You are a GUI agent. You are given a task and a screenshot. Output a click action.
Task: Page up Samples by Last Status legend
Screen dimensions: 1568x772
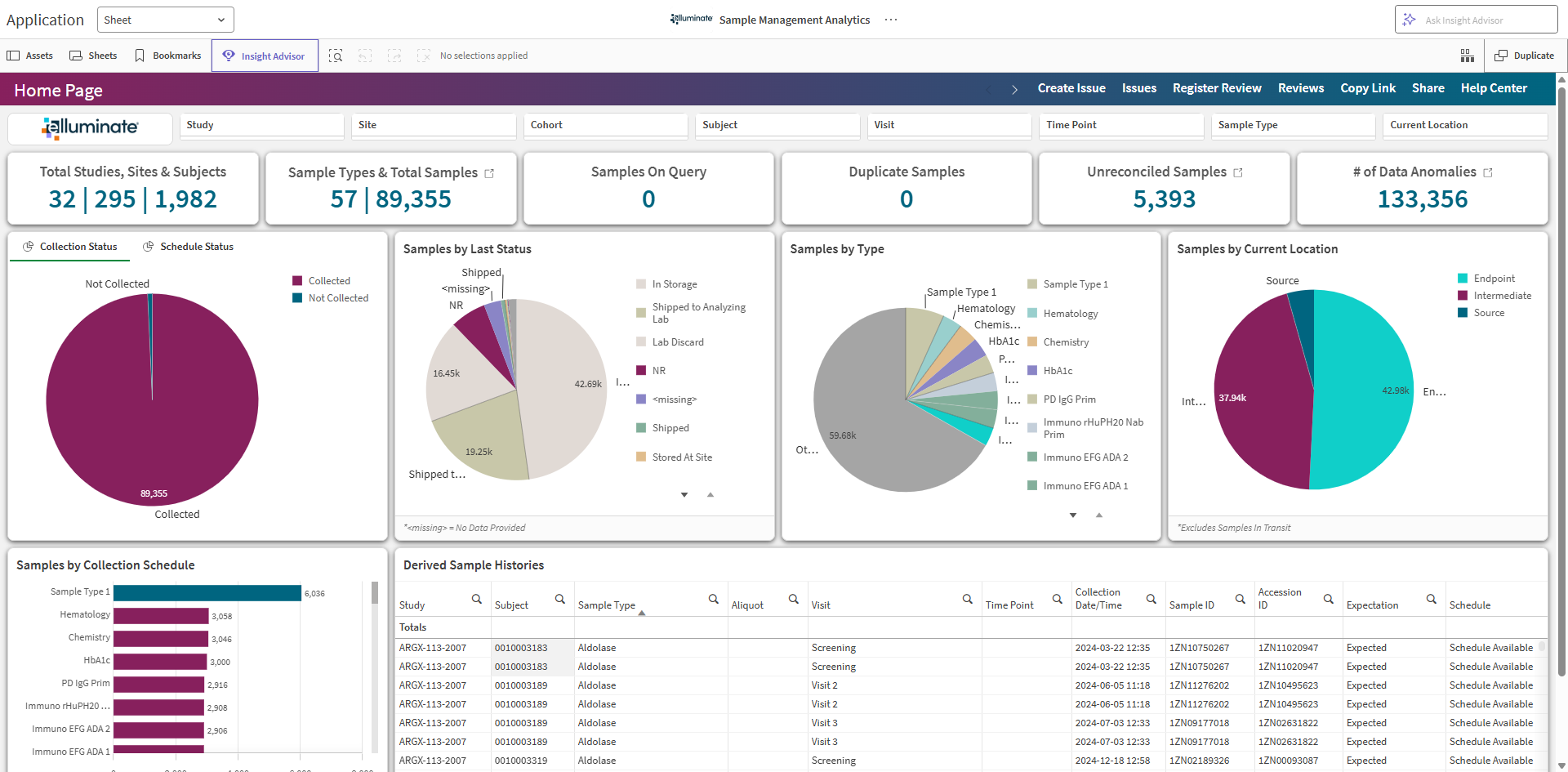click(x=710, y=495)
